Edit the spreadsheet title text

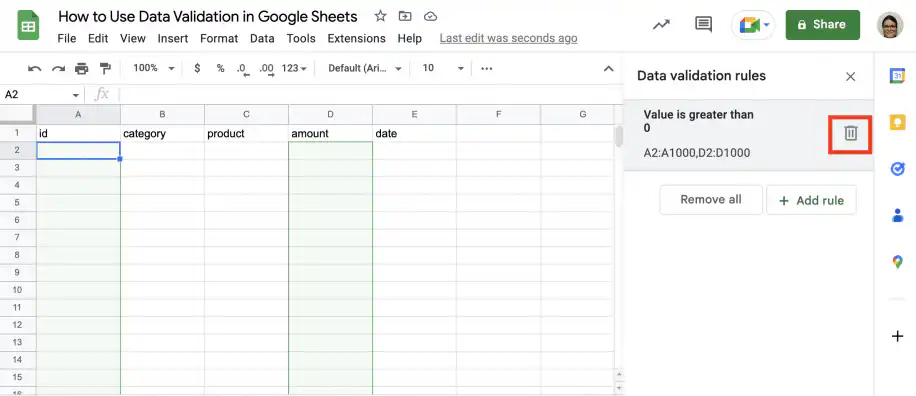point(208,16)
